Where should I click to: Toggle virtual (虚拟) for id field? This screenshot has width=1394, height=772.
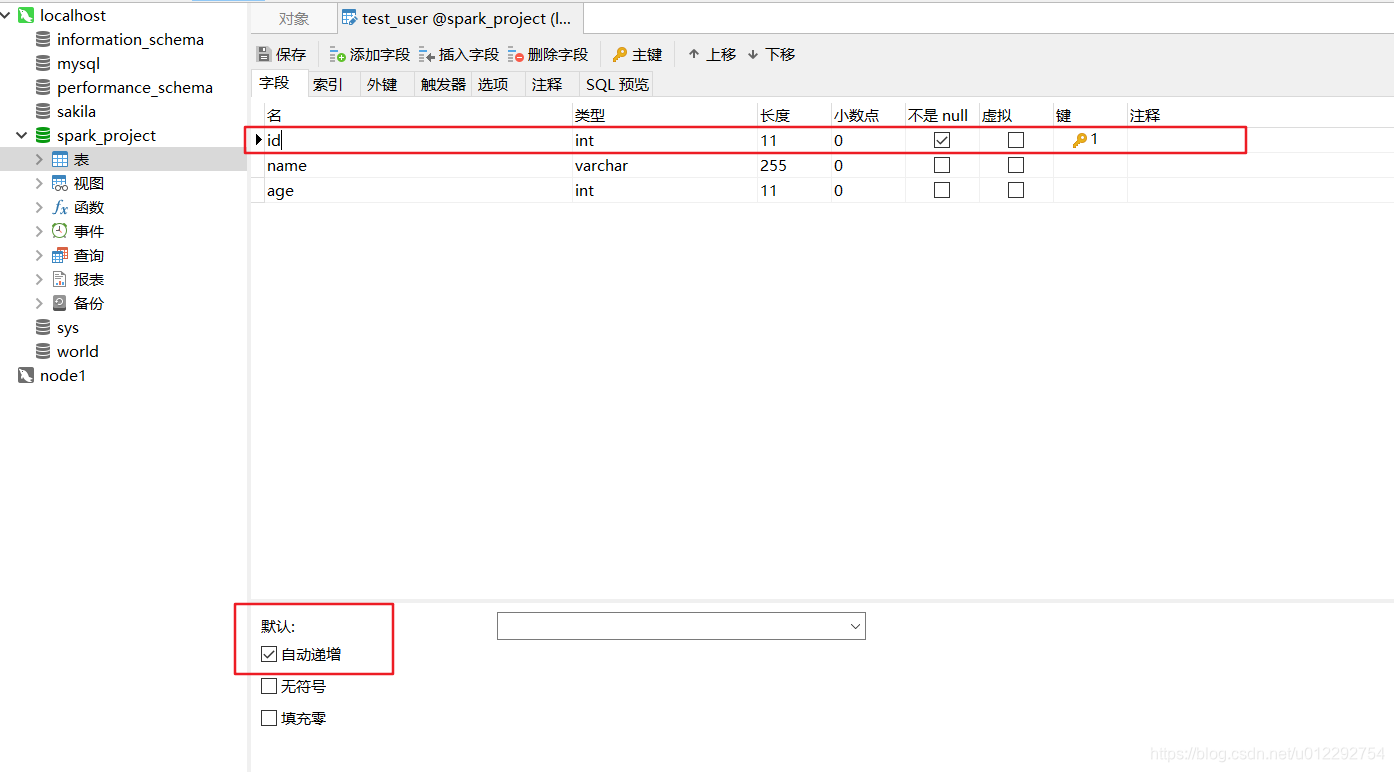[1016, 140]
